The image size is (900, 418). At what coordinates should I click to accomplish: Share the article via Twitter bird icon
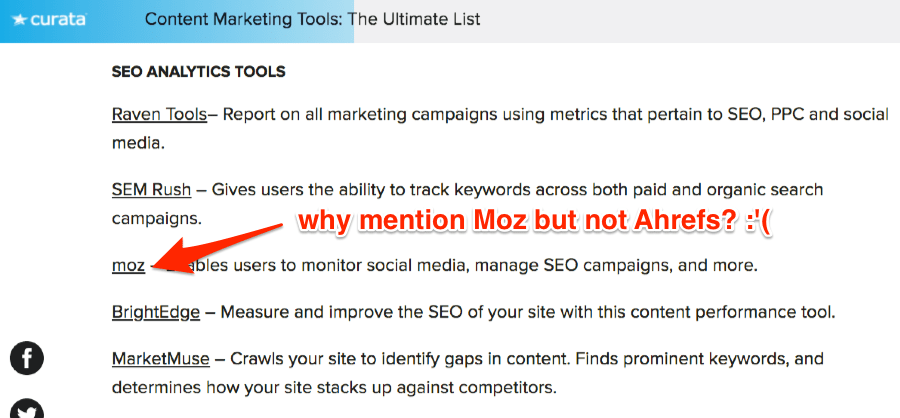[x=27, y=409]
